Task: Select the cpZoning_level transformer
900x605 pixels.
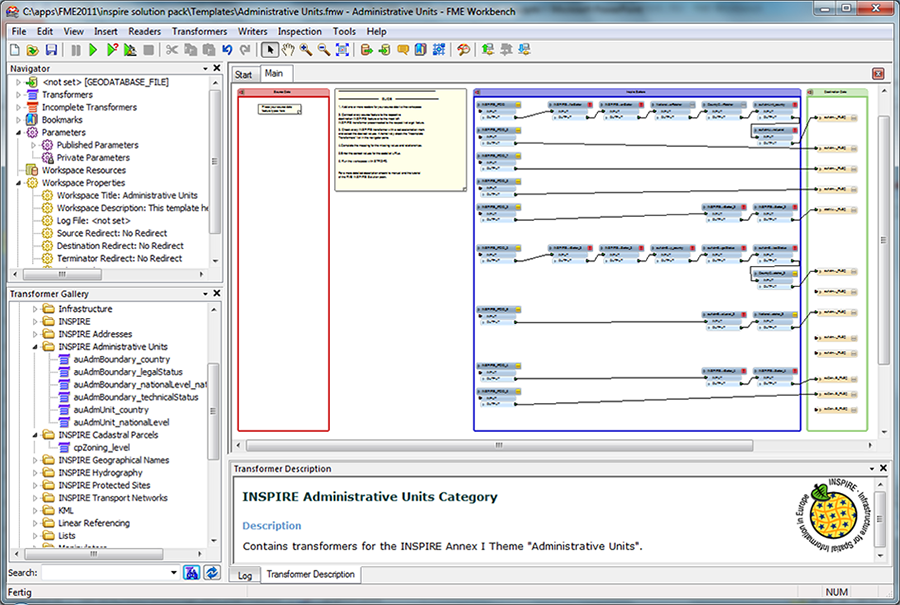Action: [x=102, y=448]
